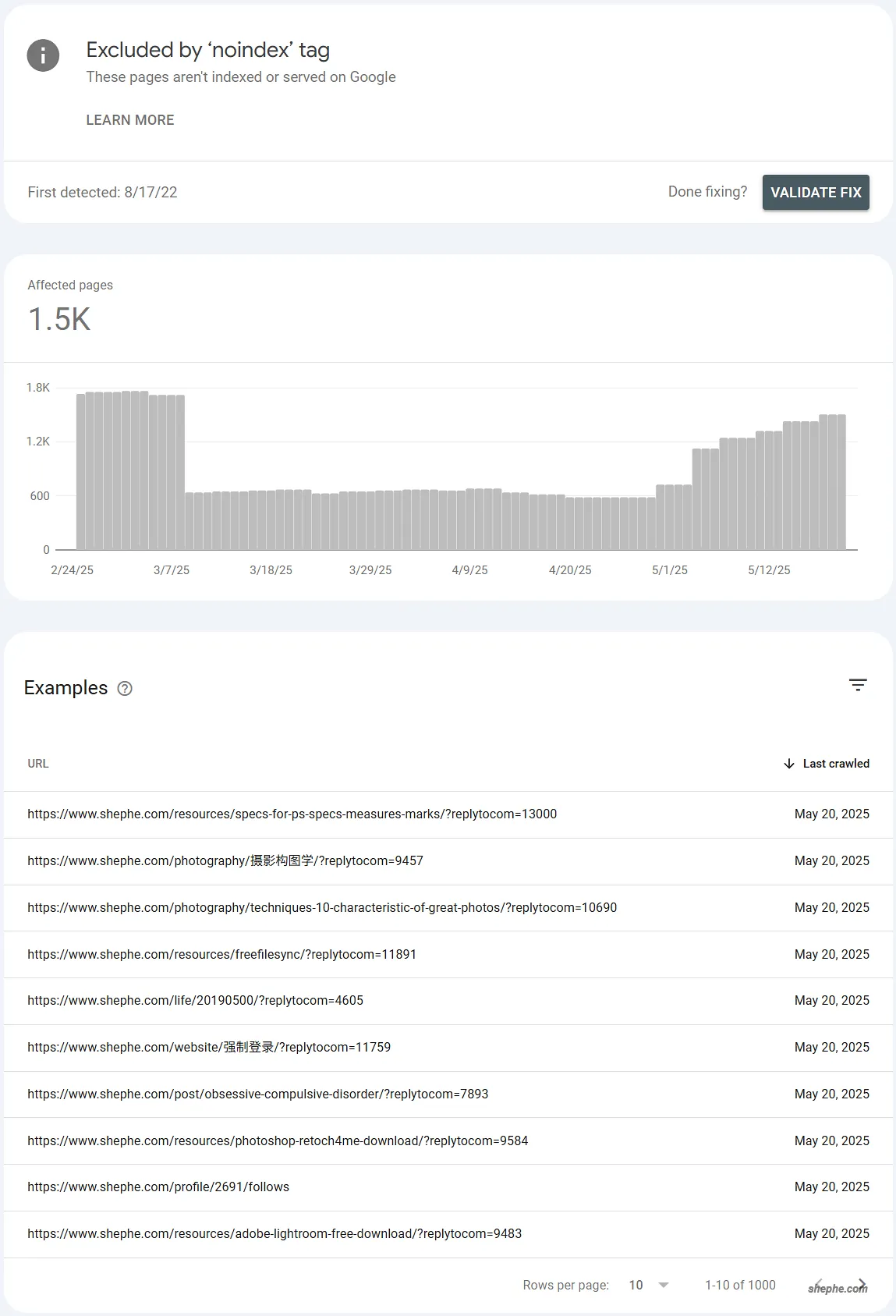Click the Last crawled sort arrow
The width and height of the screenshot is (896, 1316).
[788, 764]
